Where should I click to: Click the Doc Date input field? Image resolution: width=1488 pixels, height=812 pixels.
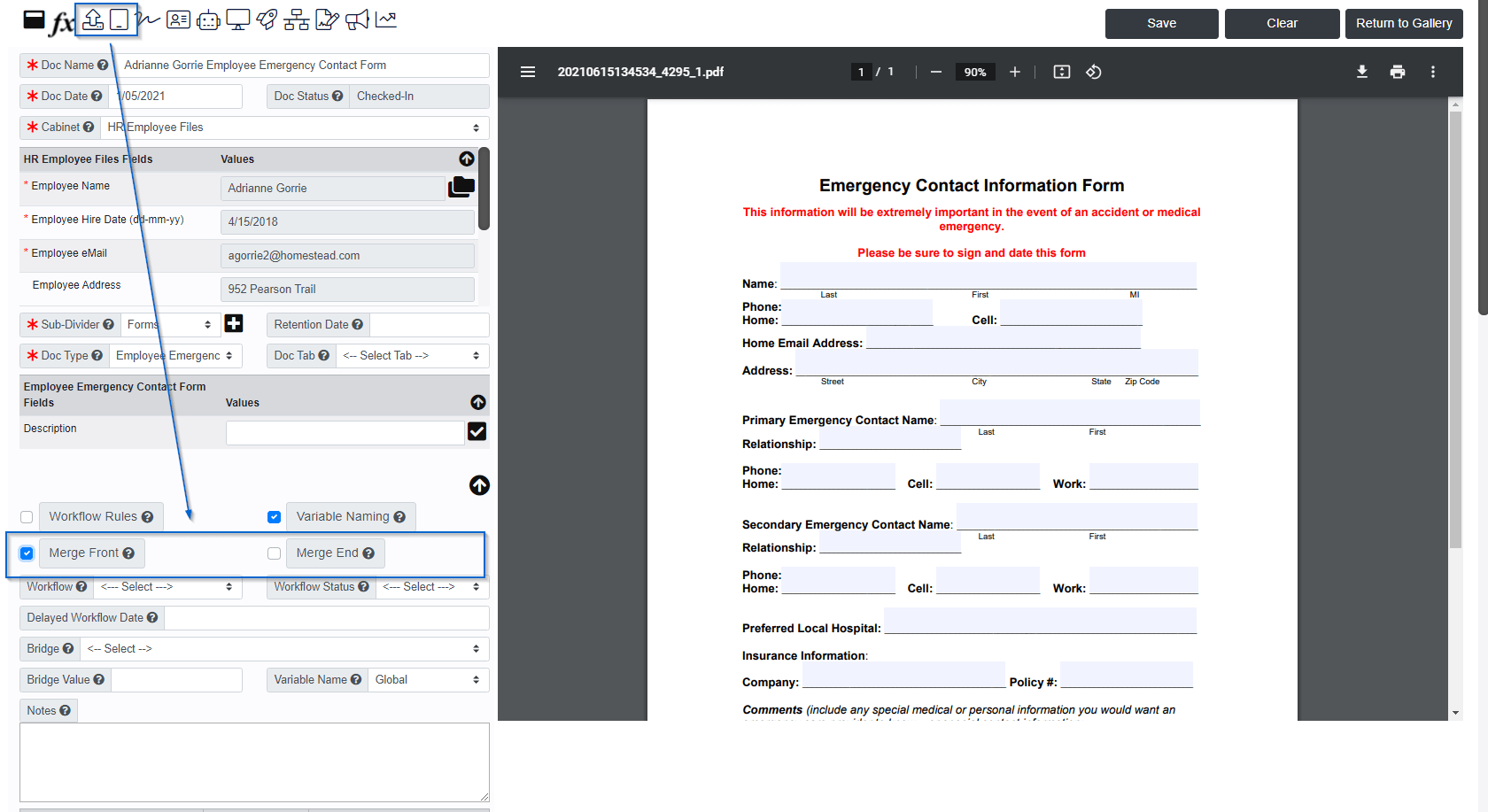(176, 97)
